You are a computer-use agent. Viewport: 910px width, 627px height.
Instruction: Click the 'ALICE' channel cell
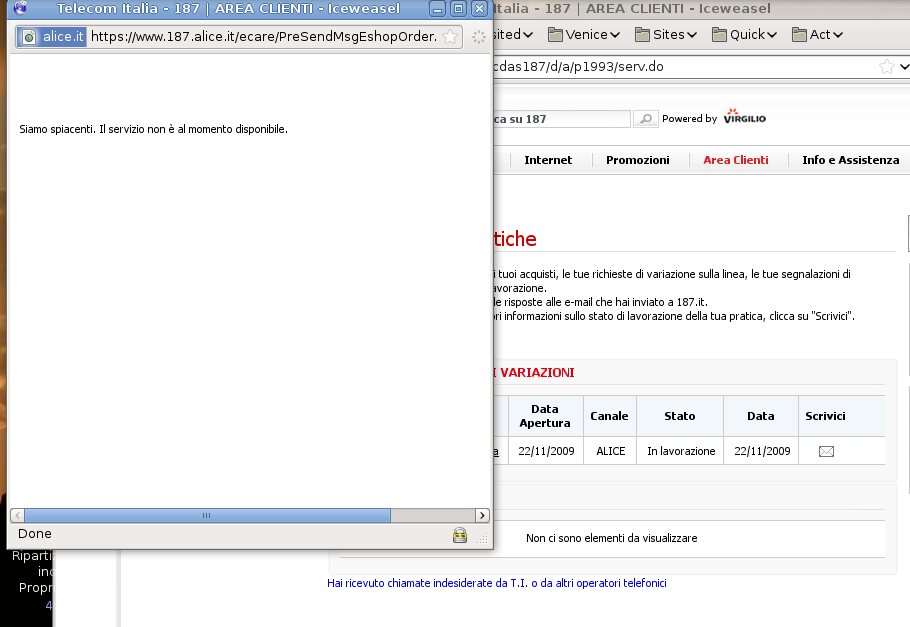coord(611,451)
